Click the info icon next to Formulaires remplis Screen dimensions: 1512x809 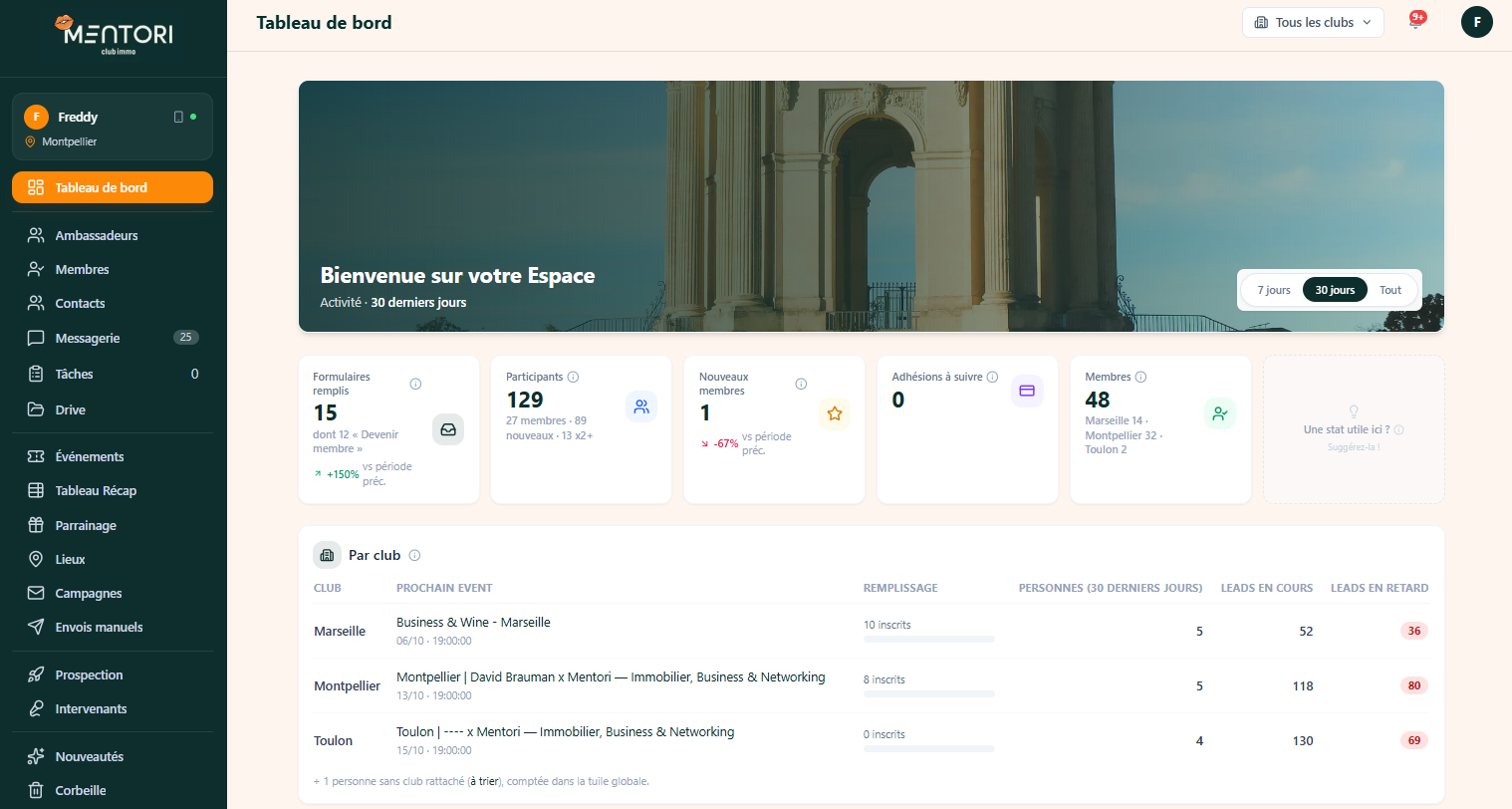pos(415,384)
